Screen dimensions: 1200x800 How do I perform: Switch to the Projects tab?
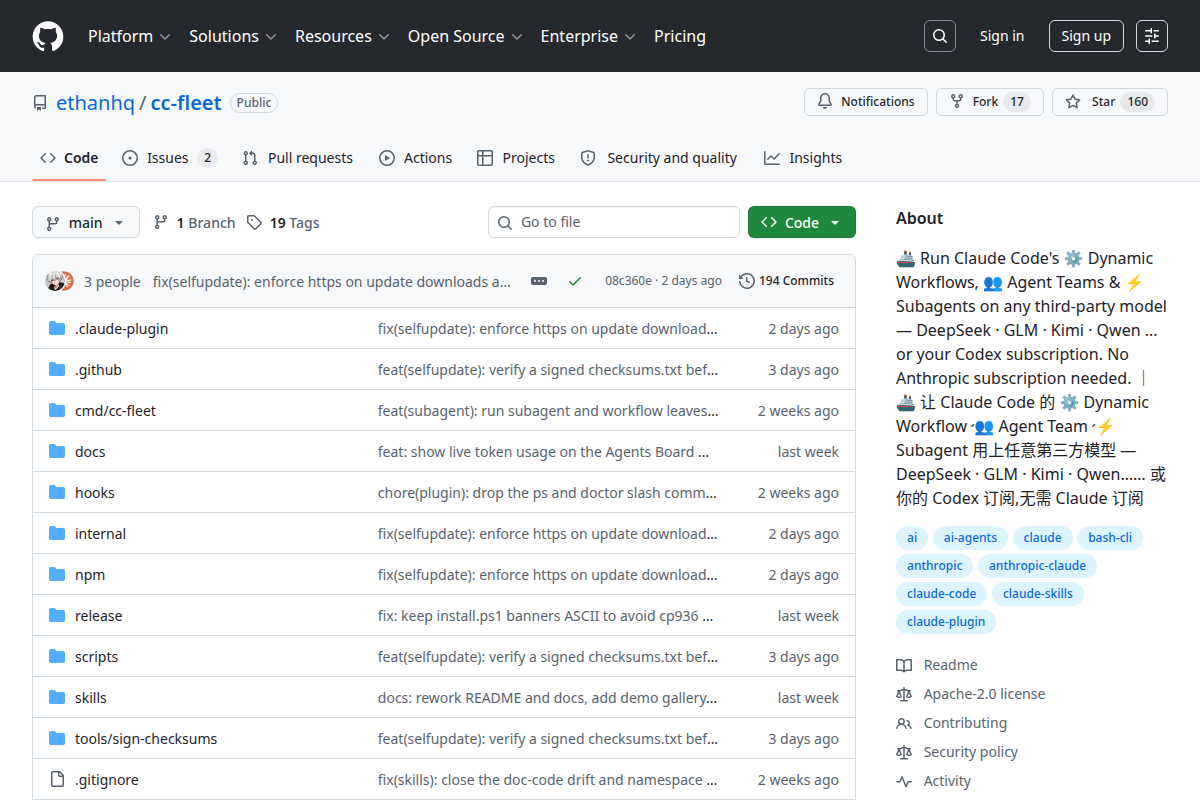click(x=516, y=158)
